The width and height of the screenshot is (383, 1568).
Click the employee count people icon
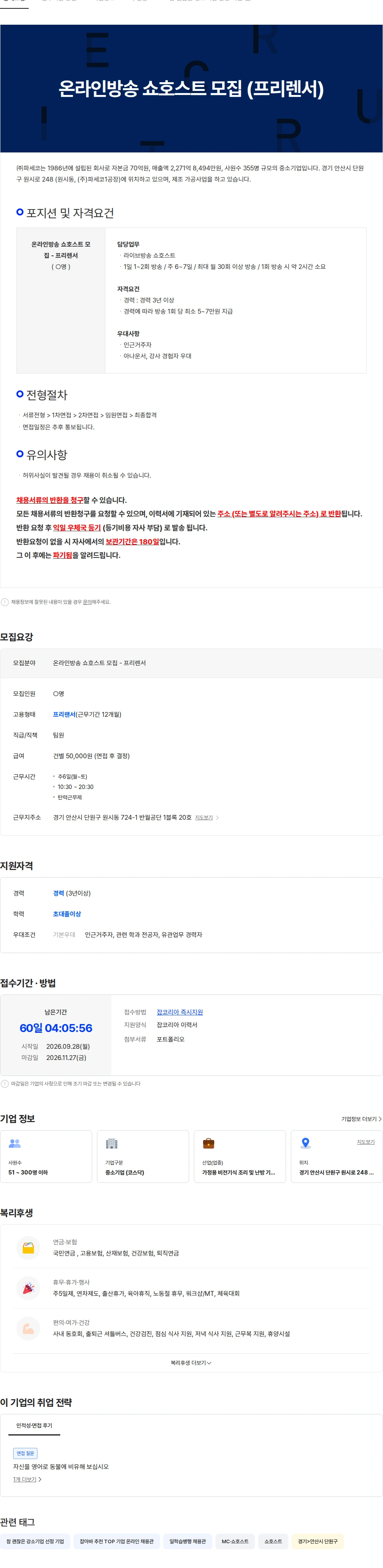pos(15,1143)
